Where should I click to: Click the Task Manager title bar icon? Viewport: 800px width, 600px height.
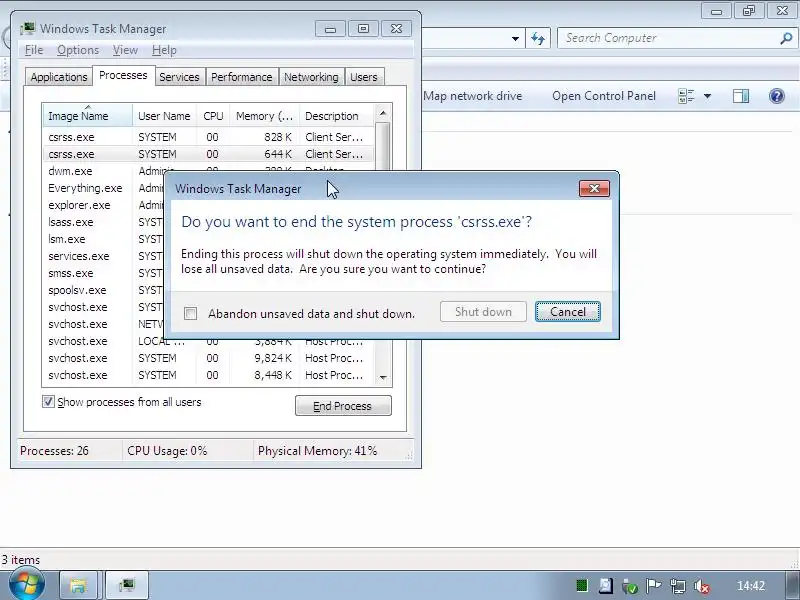click(28, 28)
